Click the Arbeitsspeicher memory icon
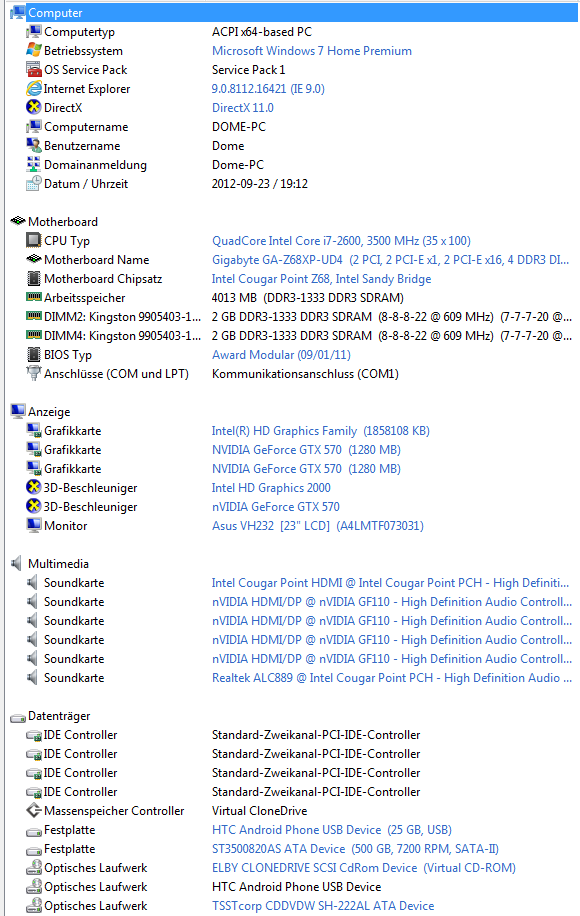The width and height of the screenshot is (580, 916). pyautogui.click(x=34, y=297)
